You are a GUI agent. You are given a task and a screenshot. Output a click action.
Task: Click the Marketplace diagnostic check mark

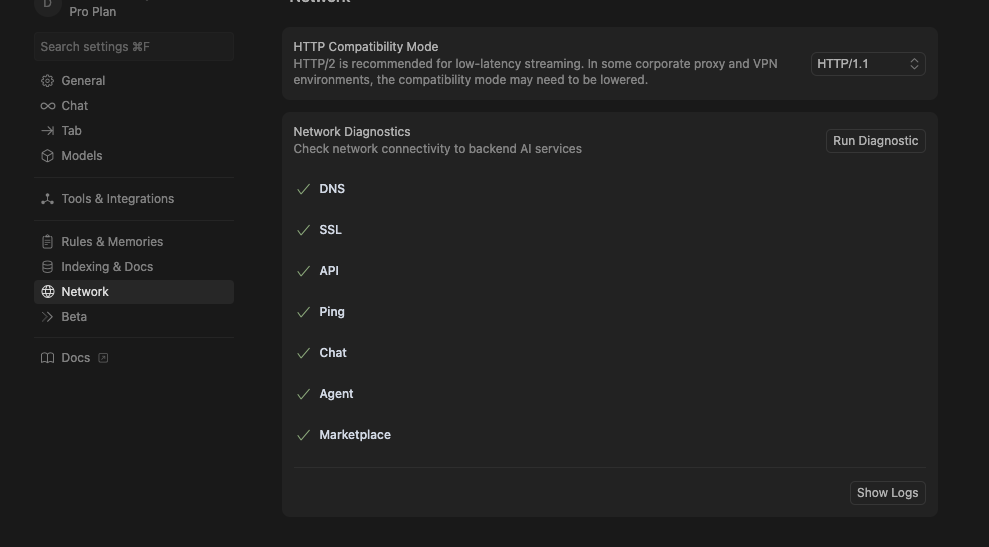coord(303,435)
